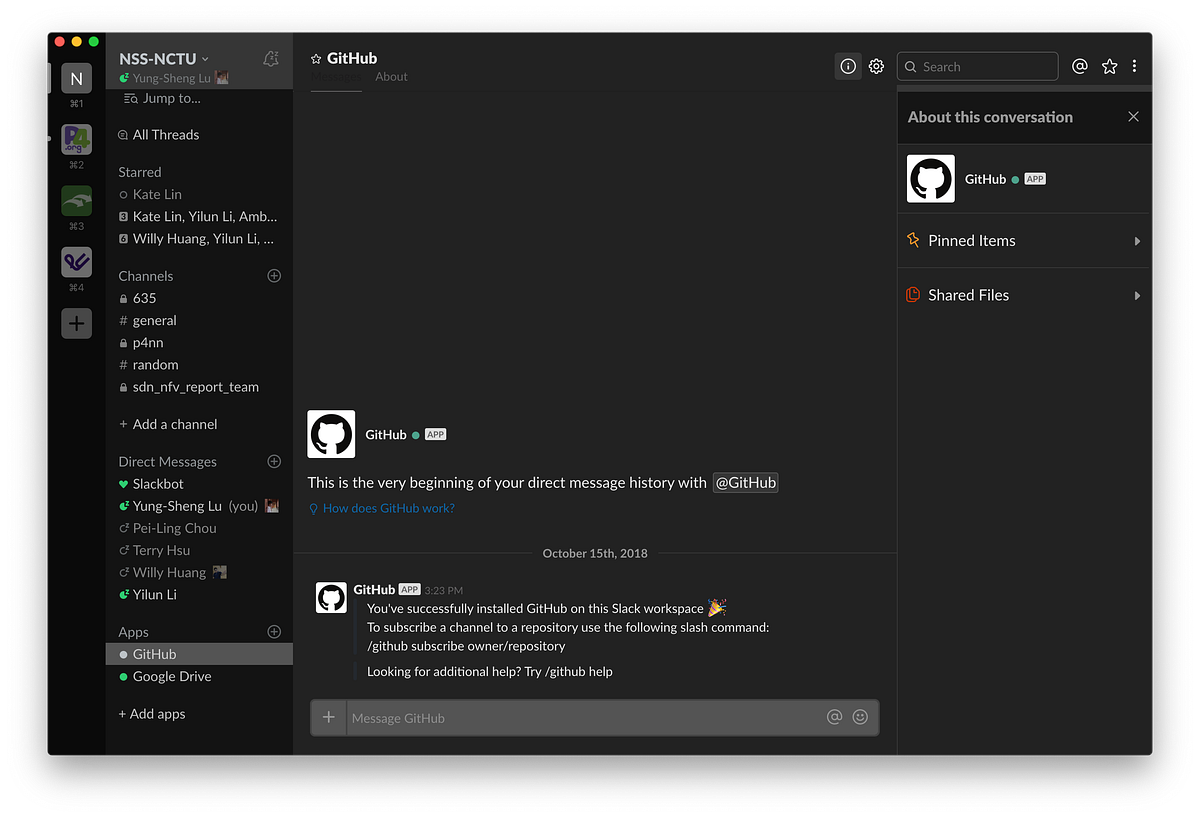The height and width of the screenshot is (818, 1200).
Task: Switch to the Messages tab
Action: (336, 77)
